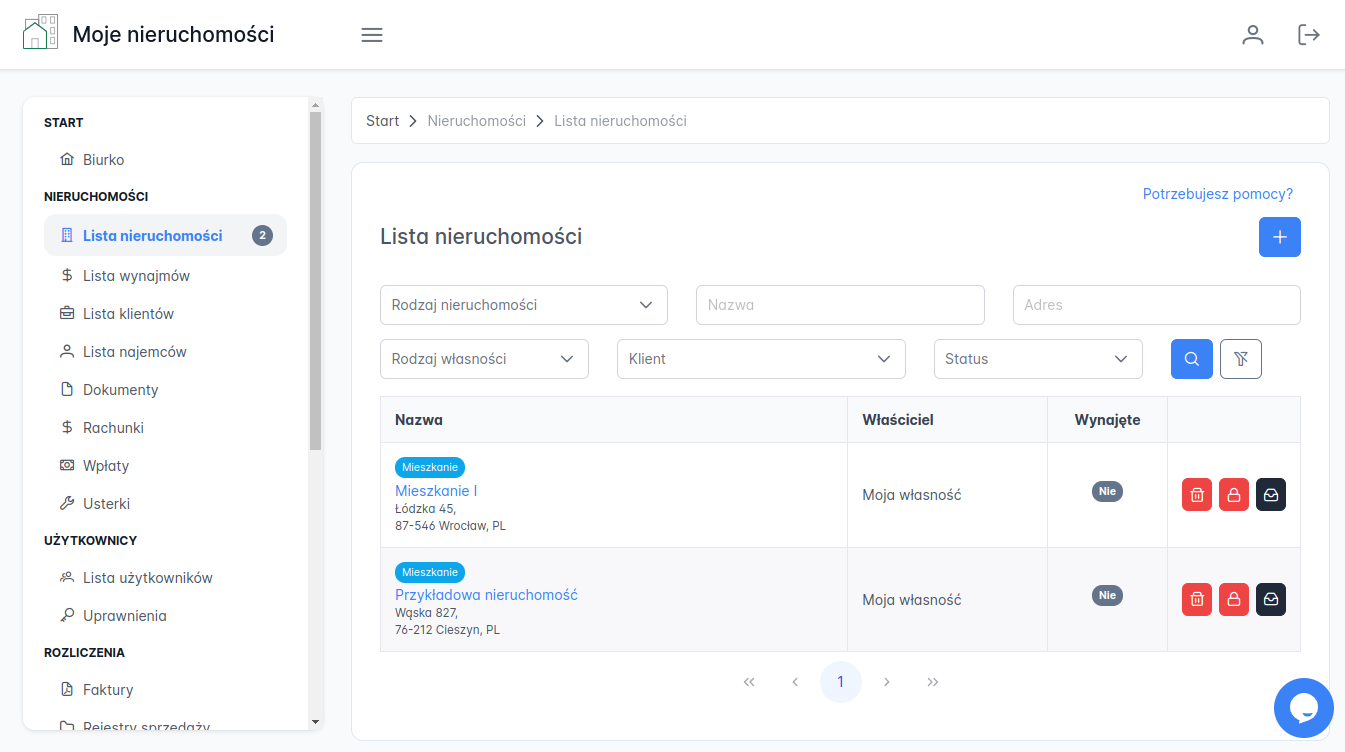Screen dimensions: 1345x752
Task: Open the Klient selection dropdown
Action: coord(760,358)
